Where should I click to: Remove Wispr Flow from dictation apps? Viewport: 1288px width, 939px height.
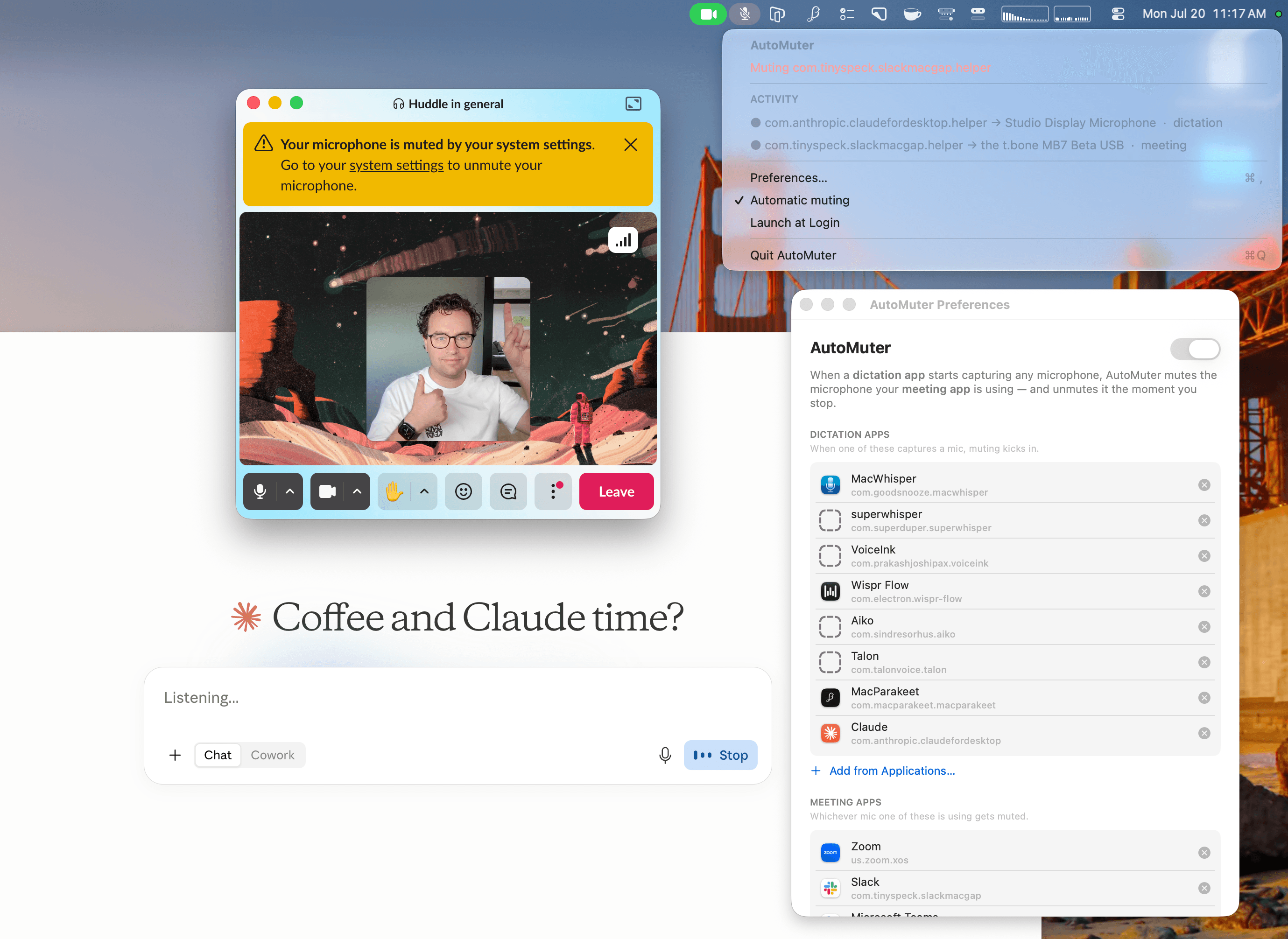coord(1204,591)
